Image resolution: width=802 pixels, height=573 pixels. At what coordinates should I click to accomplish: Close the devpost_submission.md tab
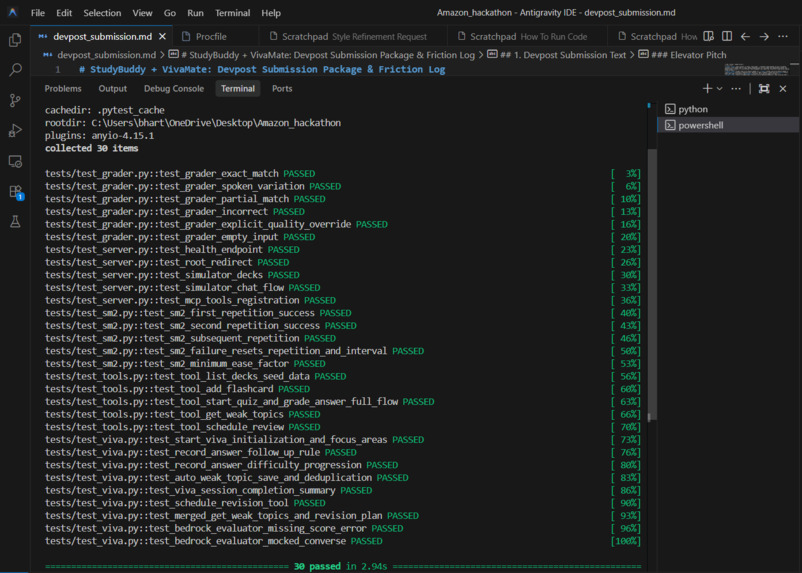(x=162, y=36)
